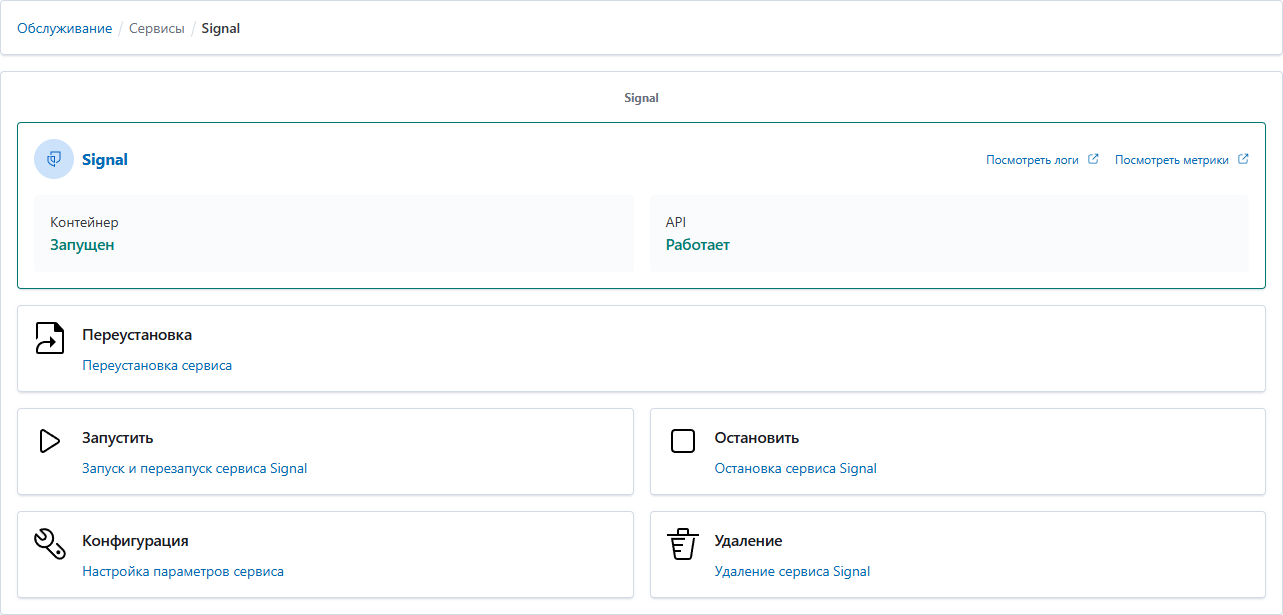Image resolution: width=1283 pixels, height=615 pixels.
Task: Click external link icon next to Посмотреть метрики
Action: [1243, 159]
